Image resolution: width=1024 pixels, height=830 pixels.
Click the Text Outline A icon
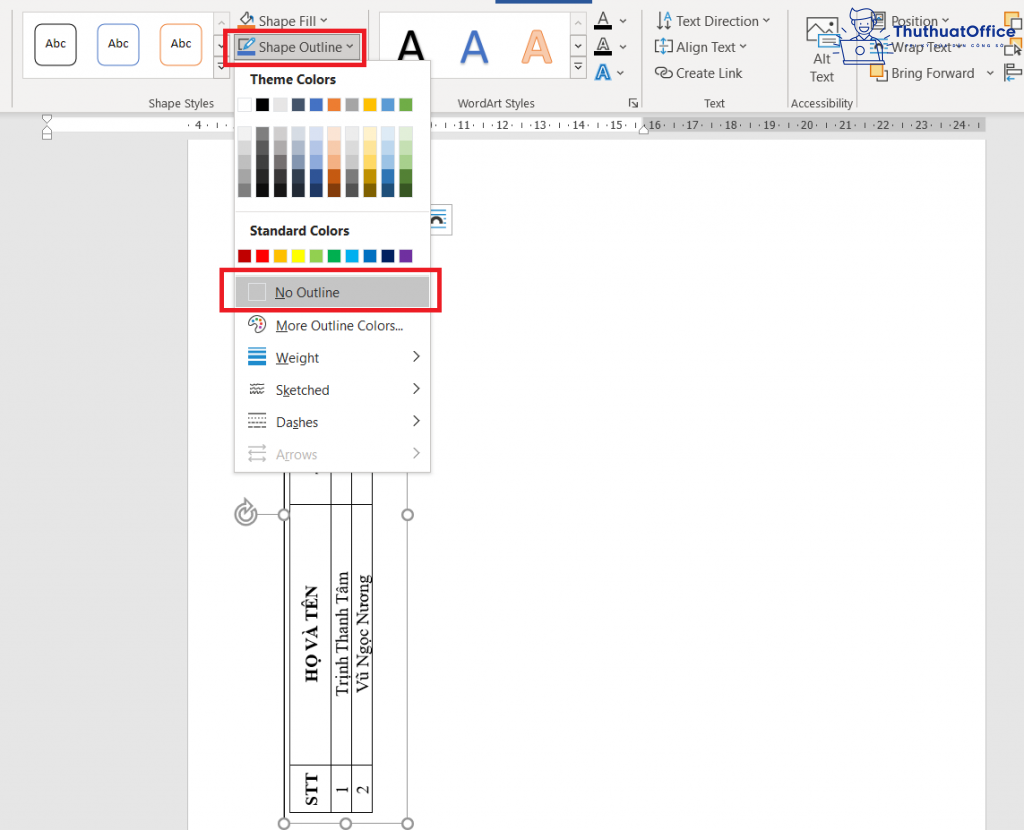pyautogui.click(x=603, y=46)
